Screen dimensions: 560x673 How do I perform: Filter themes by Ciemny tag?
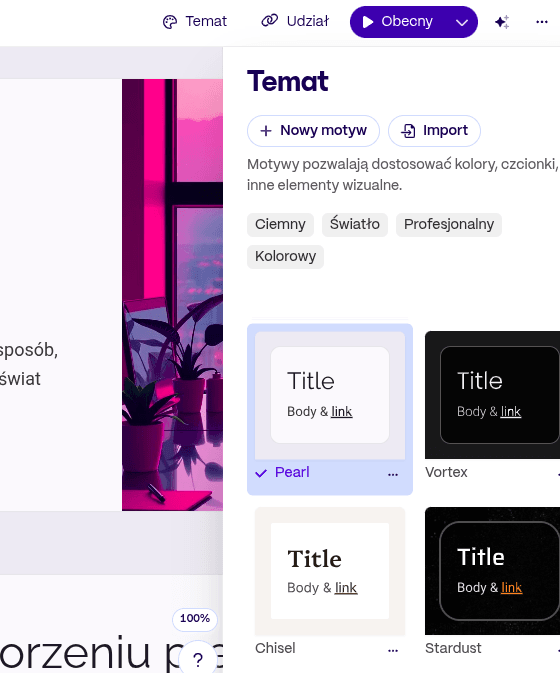tap(280, 224)
